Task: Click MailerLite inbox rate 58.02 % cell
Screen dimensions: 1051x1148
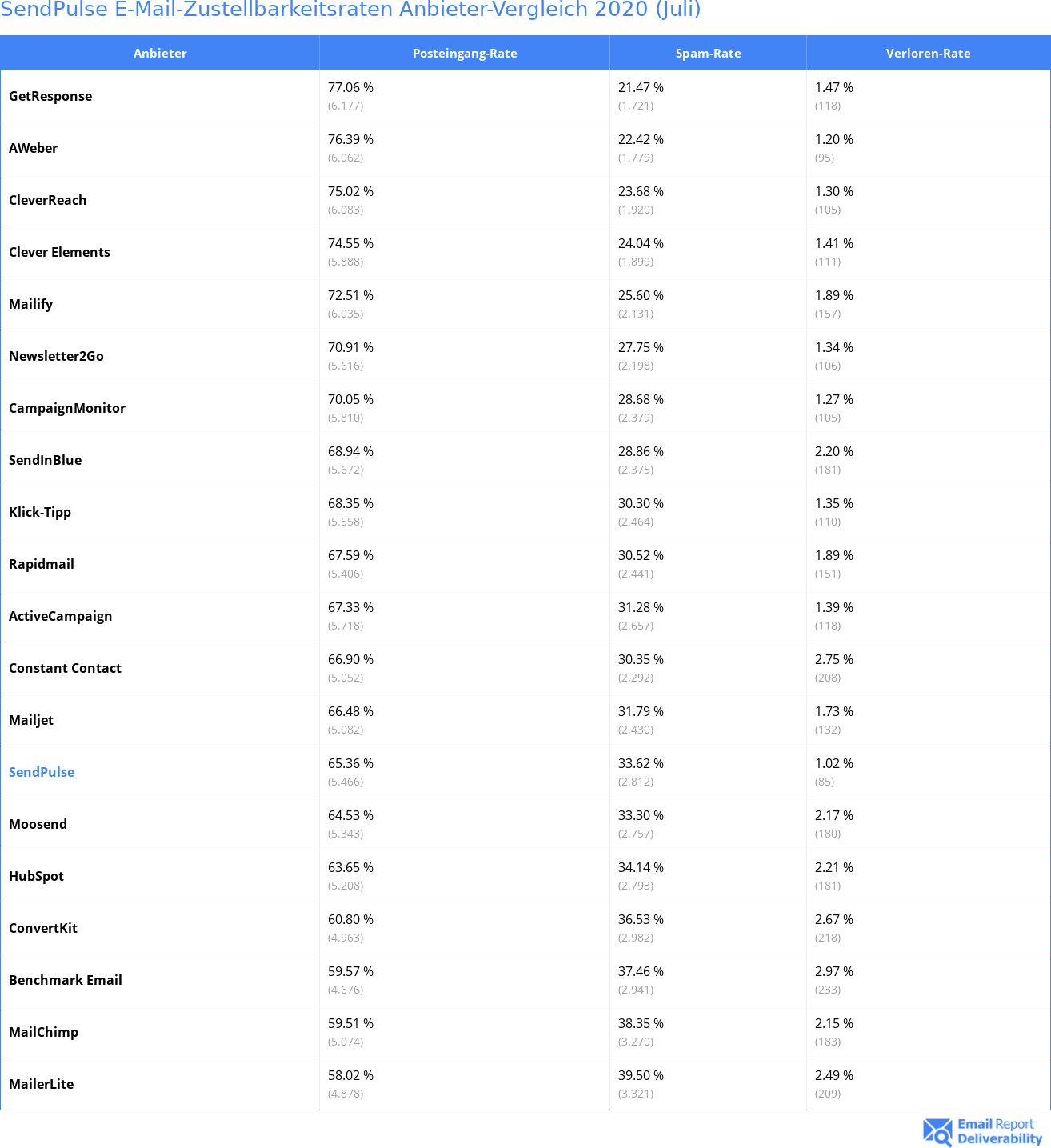Action: 350,1075
